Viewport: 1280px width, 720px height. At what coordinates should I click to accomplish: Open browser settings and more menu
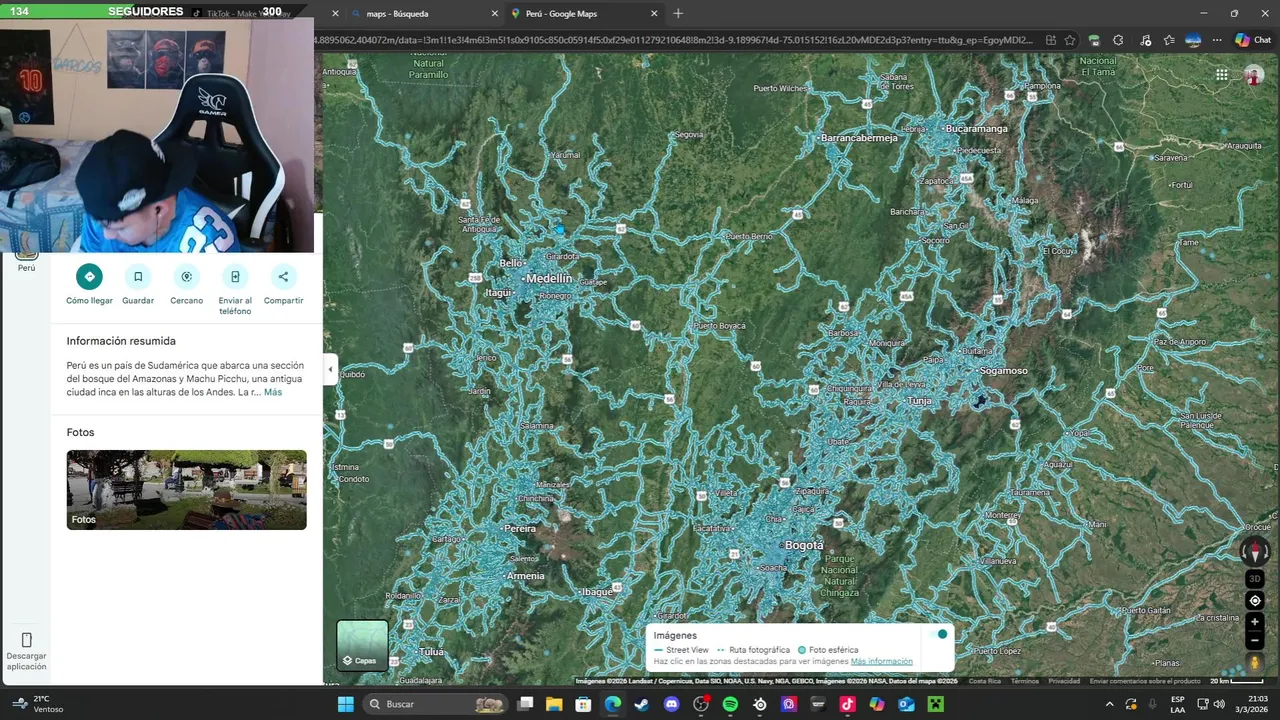click(x=1217, y=40)
